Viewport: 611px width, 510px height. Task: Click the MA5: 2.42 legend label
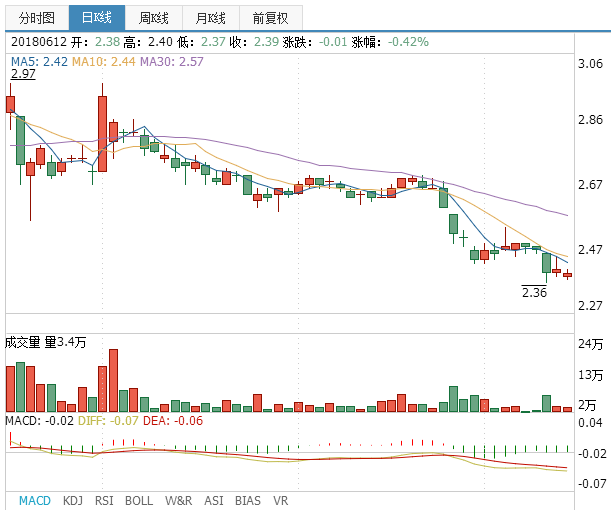(x=39, y=62)
